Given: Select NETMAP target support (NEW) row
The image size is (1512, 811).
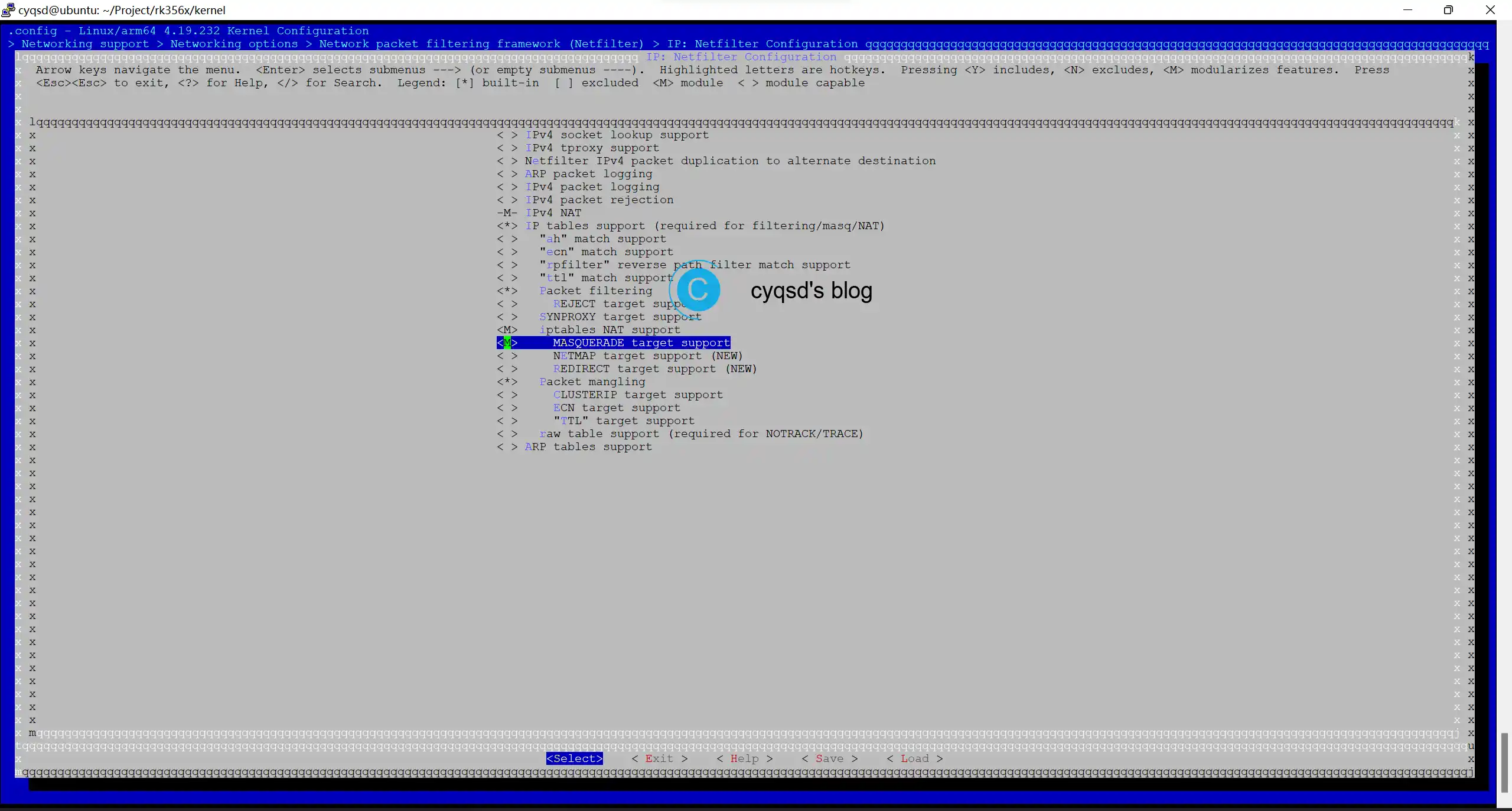Looking at the screenshot, I should [620, 356].
